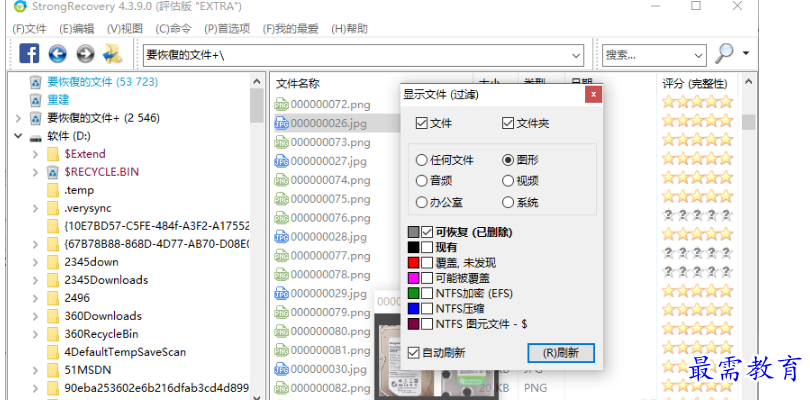Click the magenta swatch for 可能被覆盖
The width and height of the screenshot is (810, 400).
point(413,278)
